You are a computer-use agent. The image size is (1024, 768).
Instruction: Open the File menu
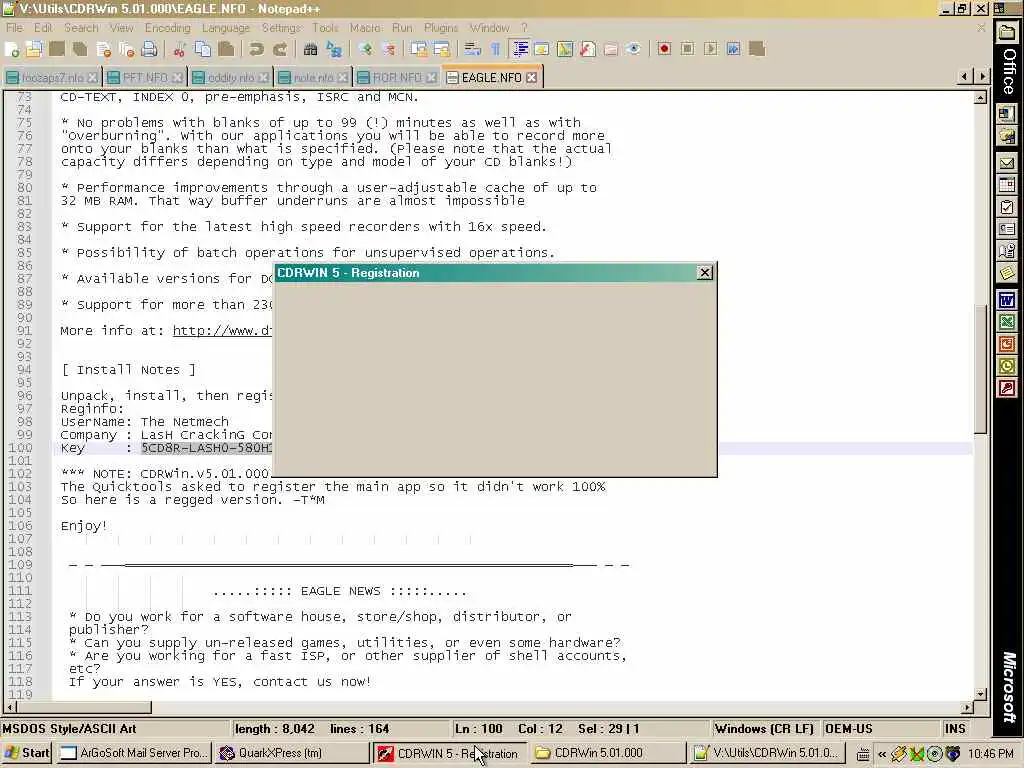pos(14,27)
